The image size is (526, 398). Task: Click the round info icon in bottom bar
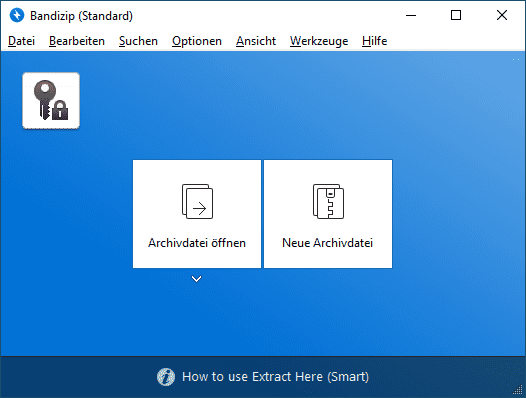(x=166, y=377)
